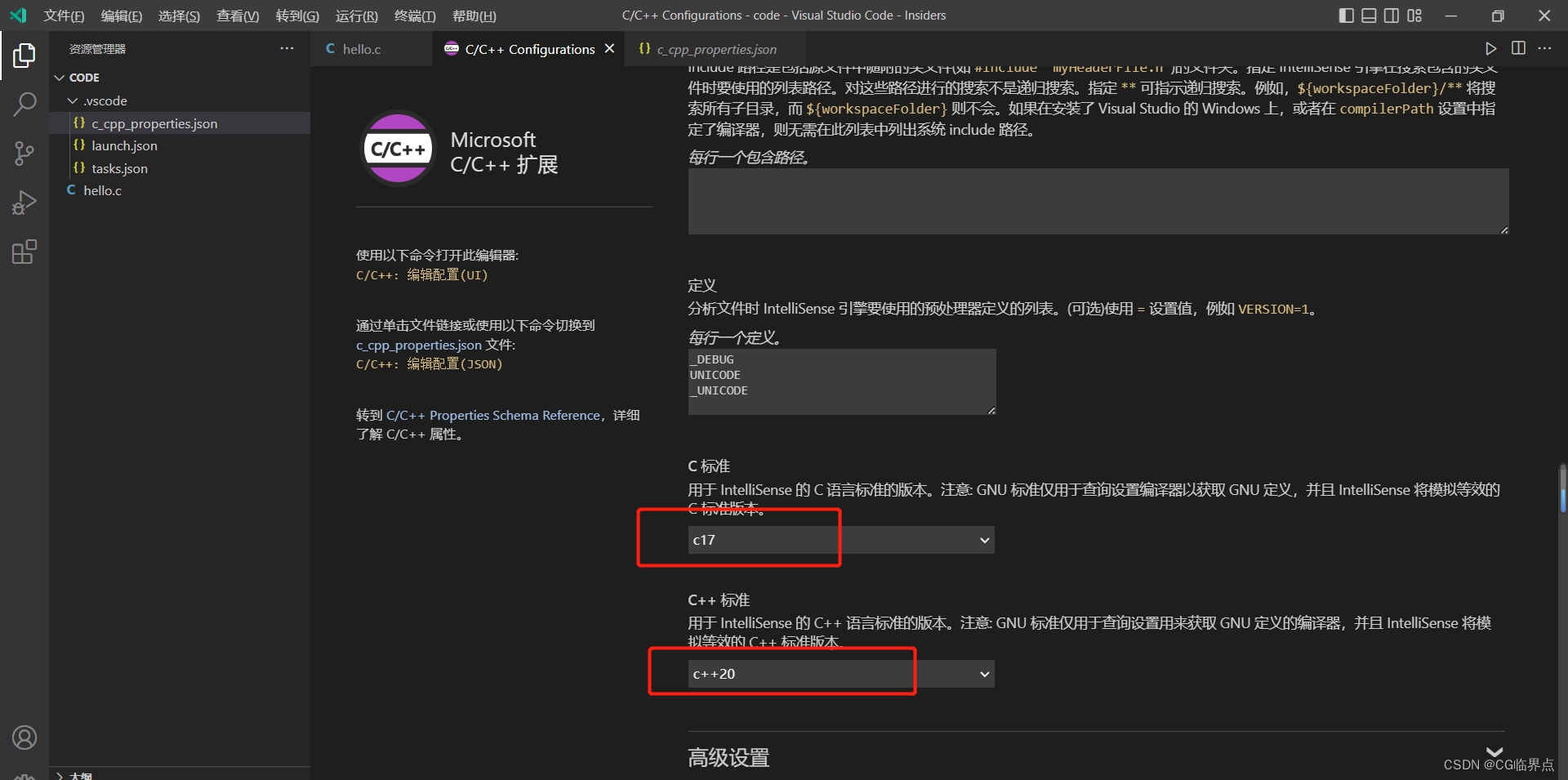
Task: Open the Explorer view in activity bar
Action: click(24, 56)
